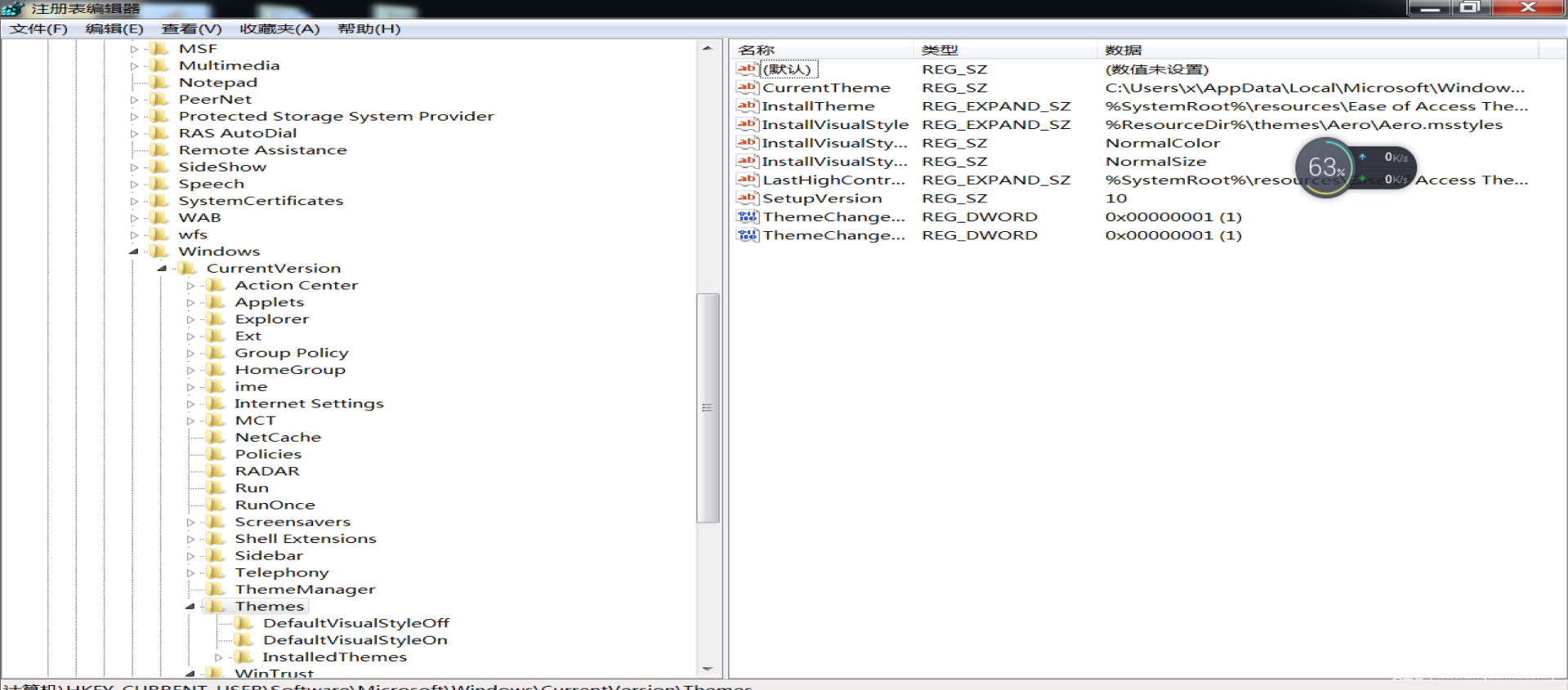Image resolution: width=1568 pixels, height=690 pixels.
Task: Collapse the CurrentVersion tree node
Action: [x=162, y=269]
